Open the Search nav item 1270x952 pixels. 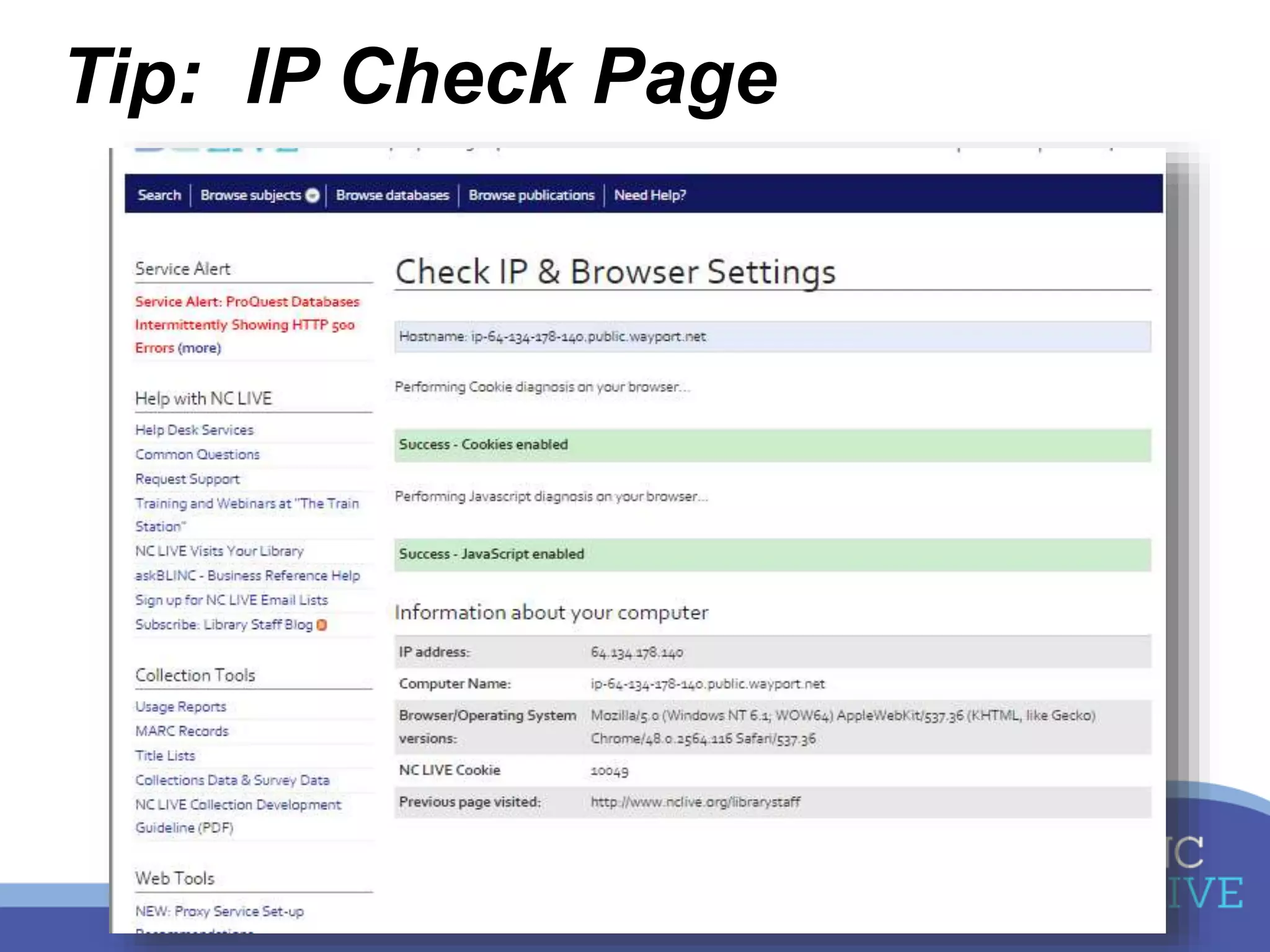tap(159, 195)
